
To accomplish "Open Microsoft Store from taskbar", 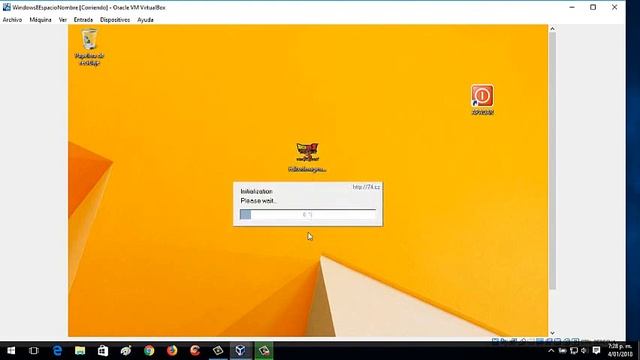I will [103, 351].
